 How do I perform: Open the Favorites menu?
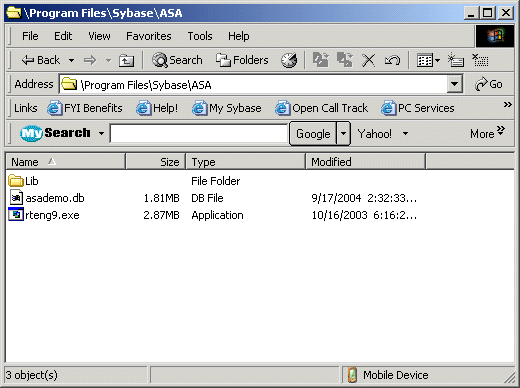click(149, 36)
